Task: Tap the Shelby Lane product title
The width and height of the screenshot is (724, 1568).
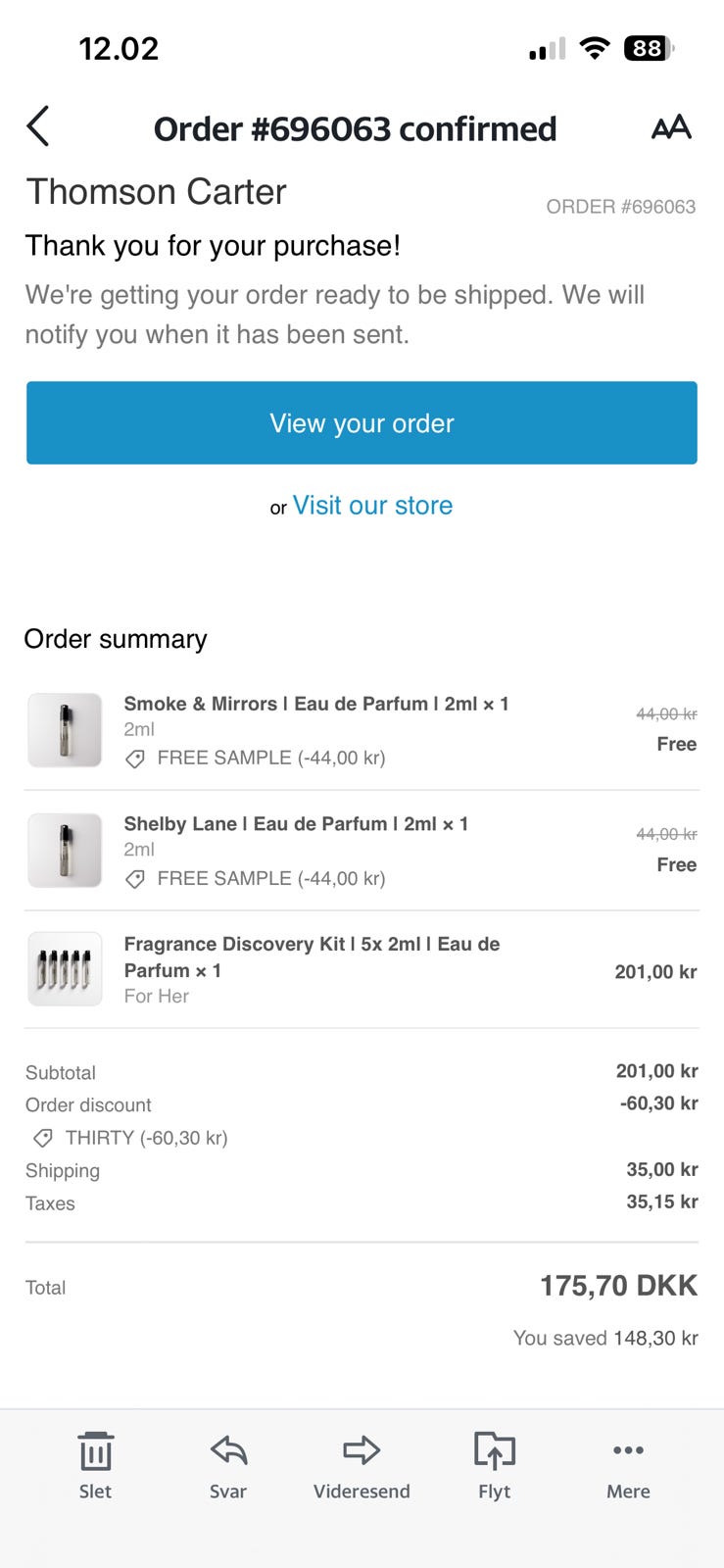Action: click(296, 824)
